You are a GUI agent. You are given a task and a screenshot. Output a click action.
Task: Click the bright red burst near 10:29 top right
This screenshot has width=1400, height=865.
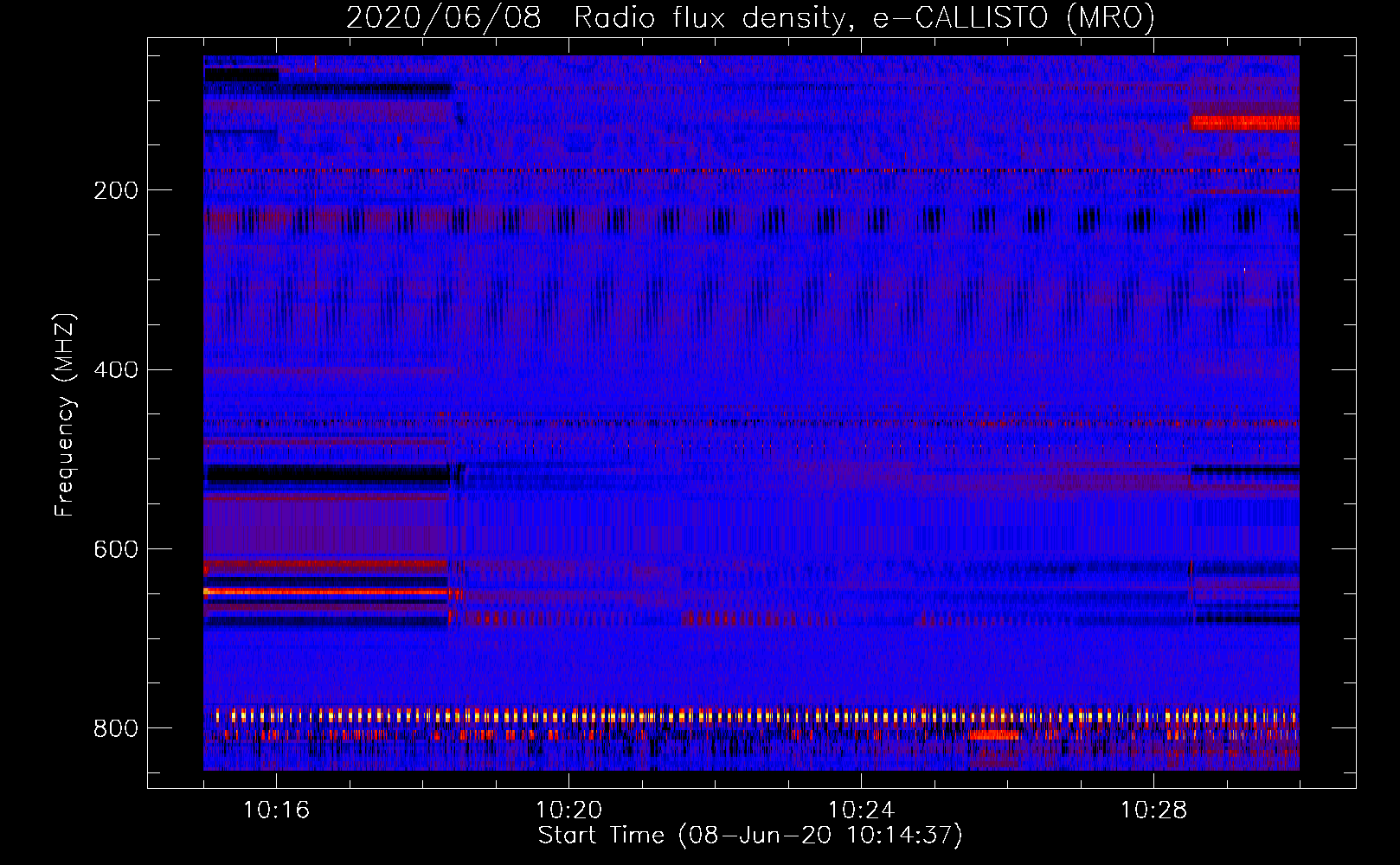[1245, 122]
